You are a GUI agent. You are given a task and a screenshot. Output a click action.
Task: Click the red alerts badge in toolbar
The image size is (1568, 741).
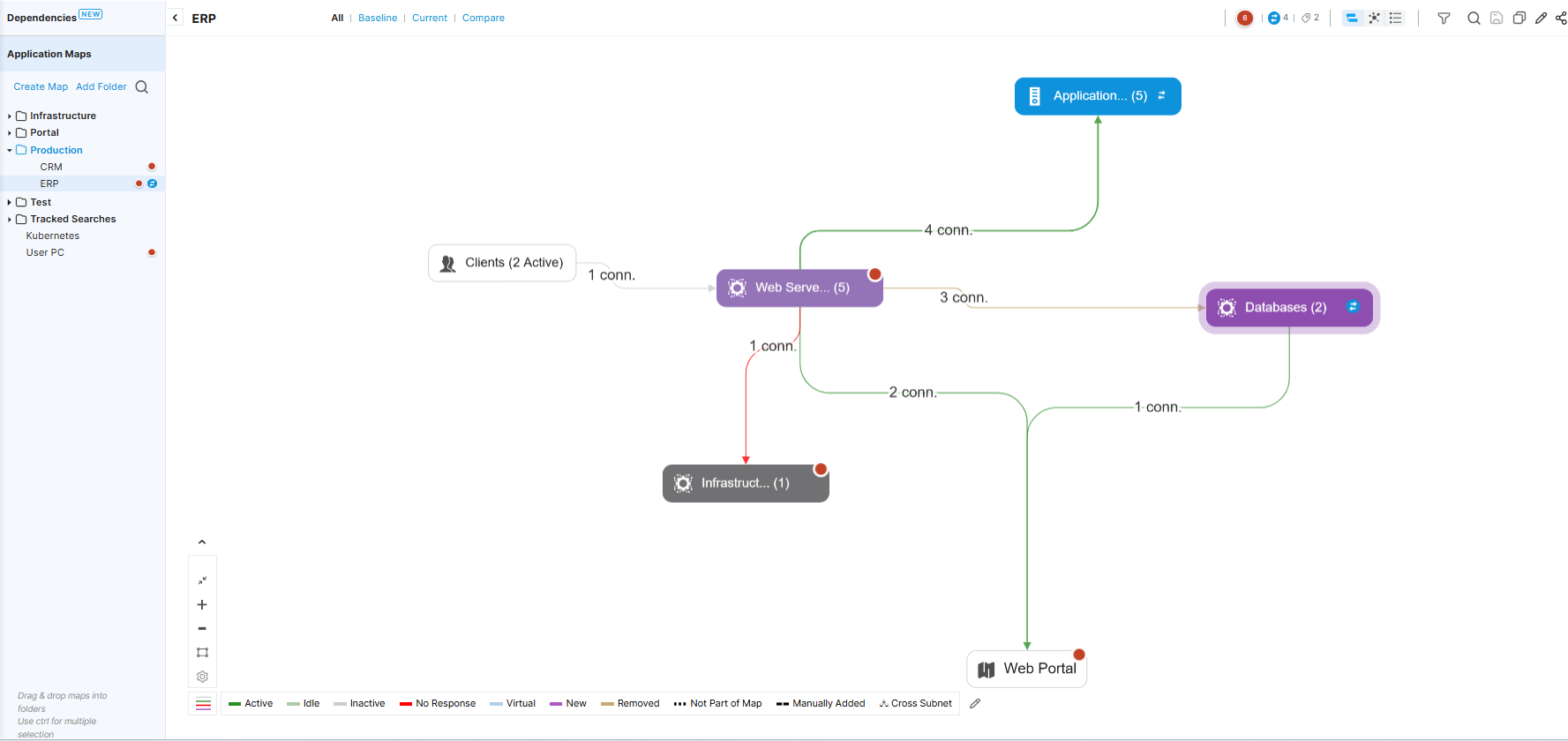tap(1245, 18)
